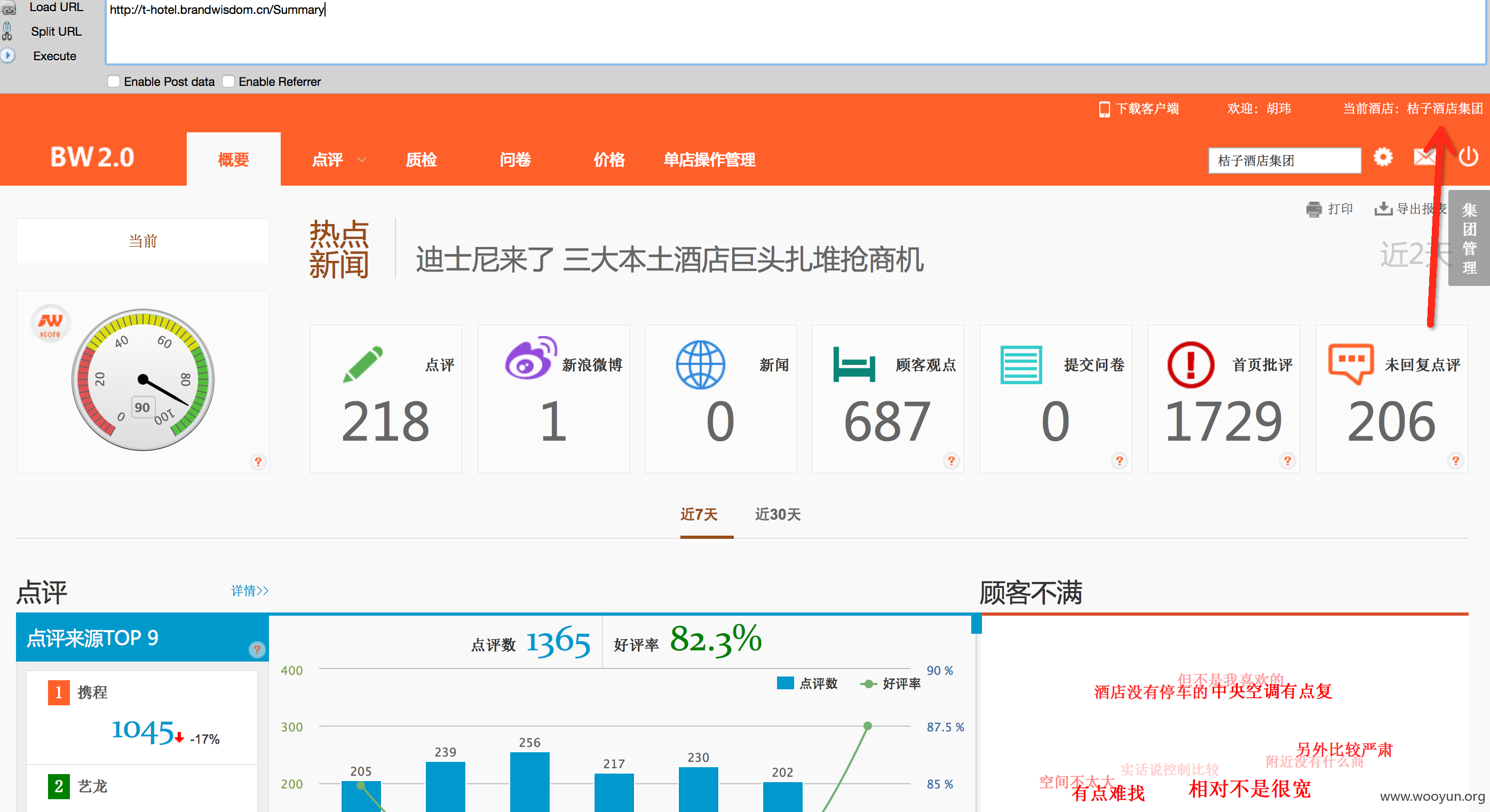Click the URL input field
The height and width of the screenshot is (812, 1490).
[795, 32]
